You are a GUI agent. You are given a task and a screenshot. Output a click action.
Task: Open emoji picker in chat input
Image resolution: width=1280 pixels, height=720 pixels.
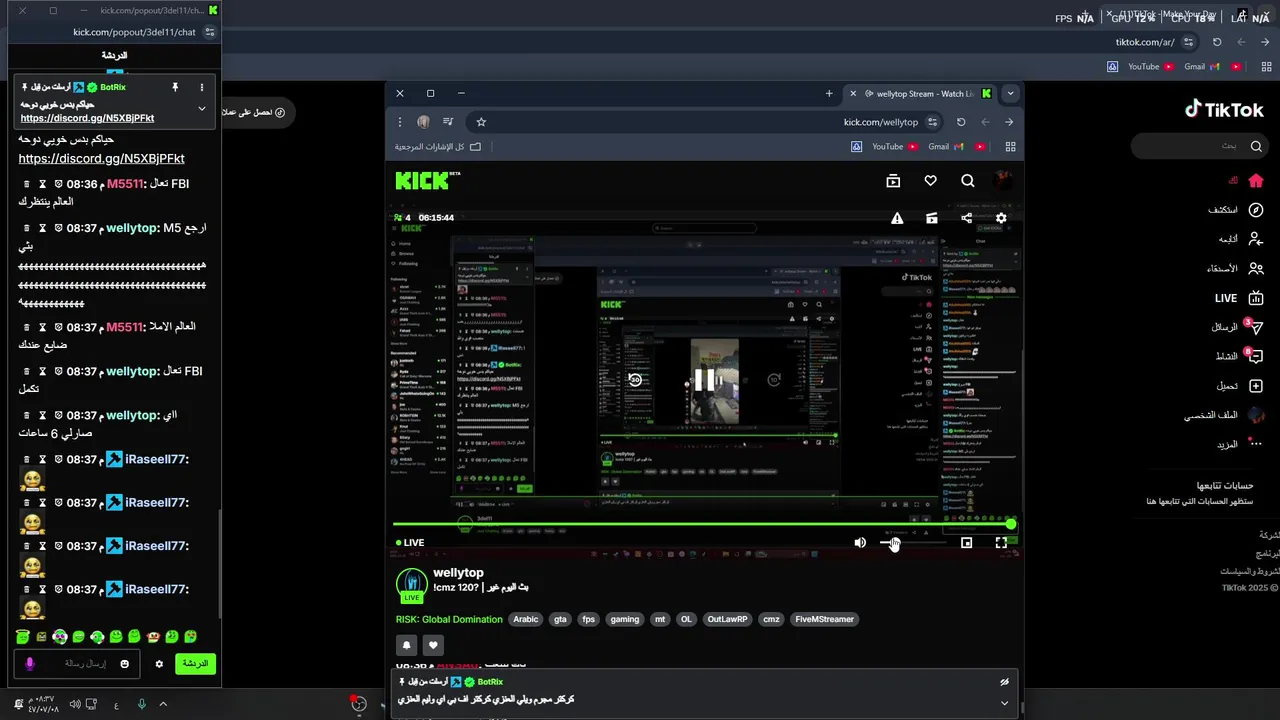click(124, 664)
